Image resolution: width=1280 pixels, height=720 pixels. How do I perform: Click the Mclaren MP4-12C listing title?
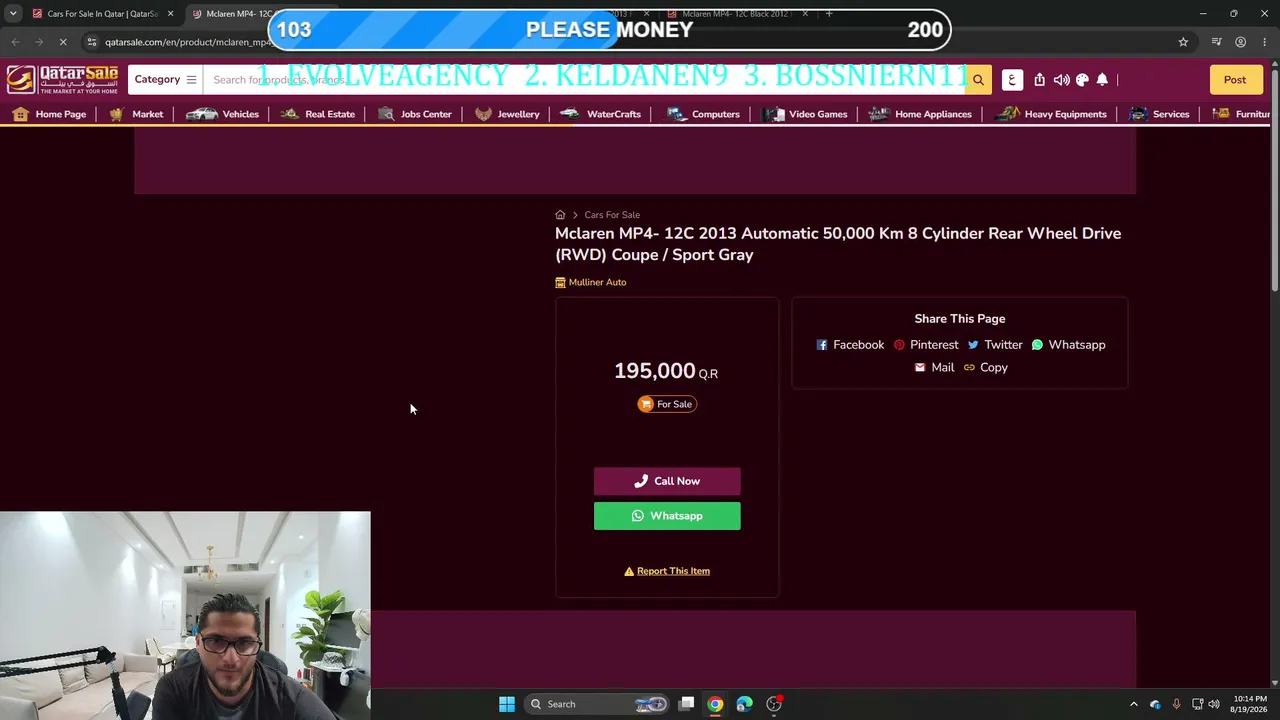click(x=838, y=244)
